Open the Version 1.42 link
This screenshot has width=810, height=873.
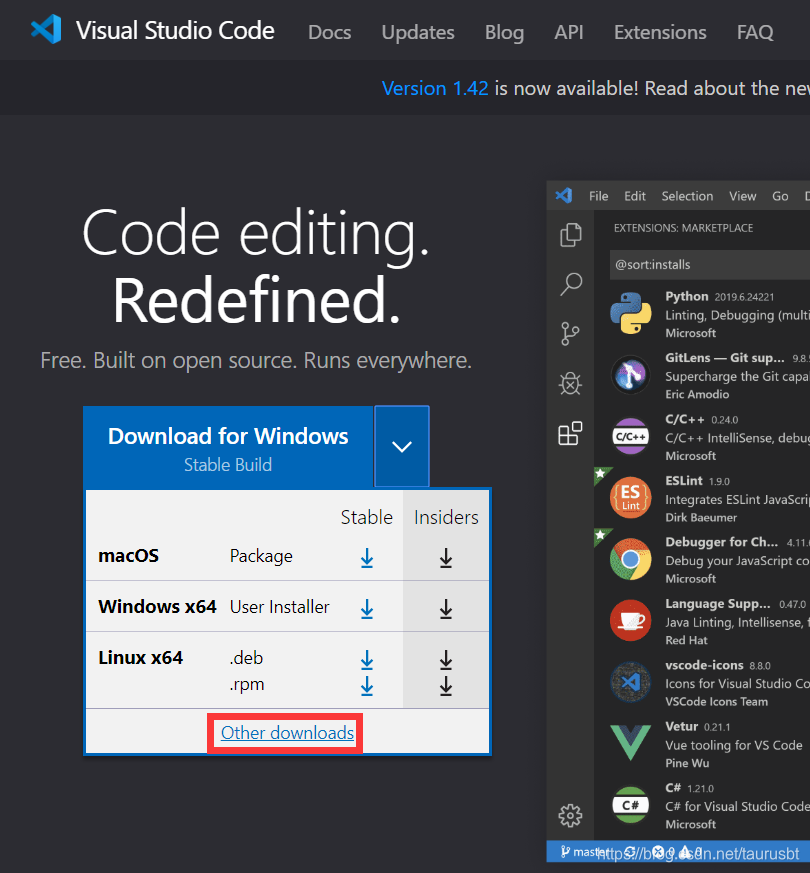tap(435, 88)
